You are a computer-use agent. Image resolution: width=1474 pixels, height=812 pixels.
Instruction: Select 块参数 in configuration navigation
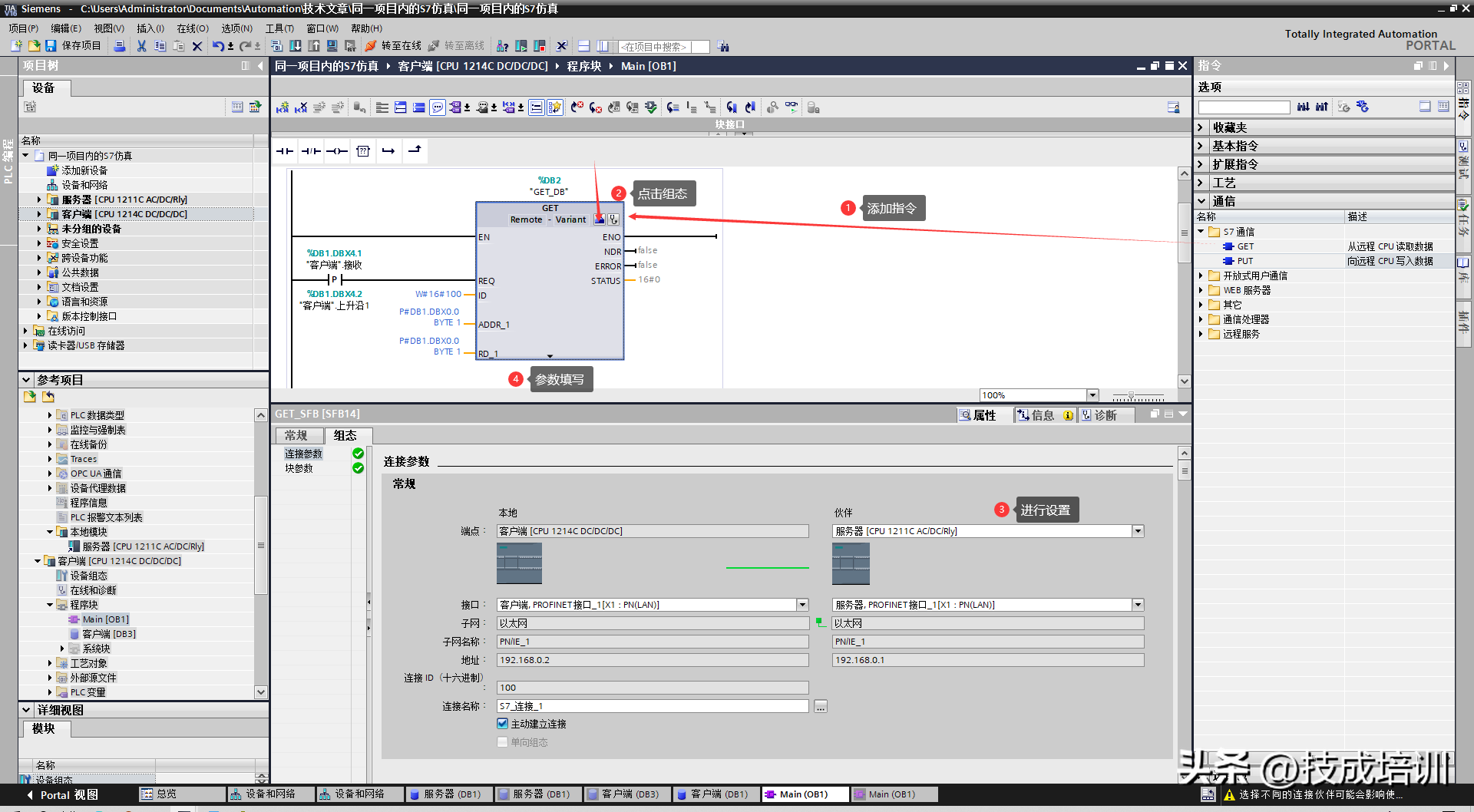[299, 468]
